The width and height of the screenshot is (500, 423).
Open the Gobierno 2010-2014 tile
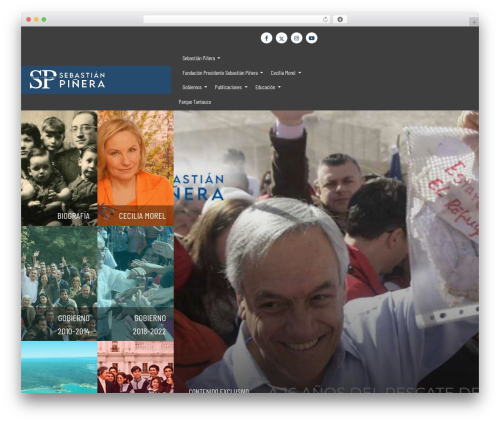click(59, 283)
